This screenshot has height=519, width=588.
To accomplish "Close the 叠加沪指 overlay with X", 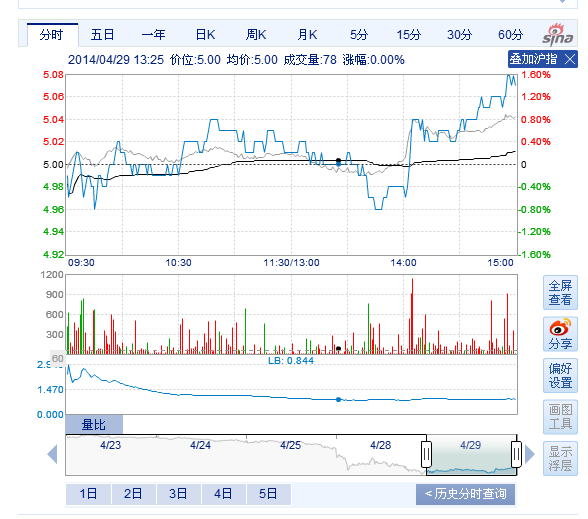I will pyautogui.click(x=570, y=59).
